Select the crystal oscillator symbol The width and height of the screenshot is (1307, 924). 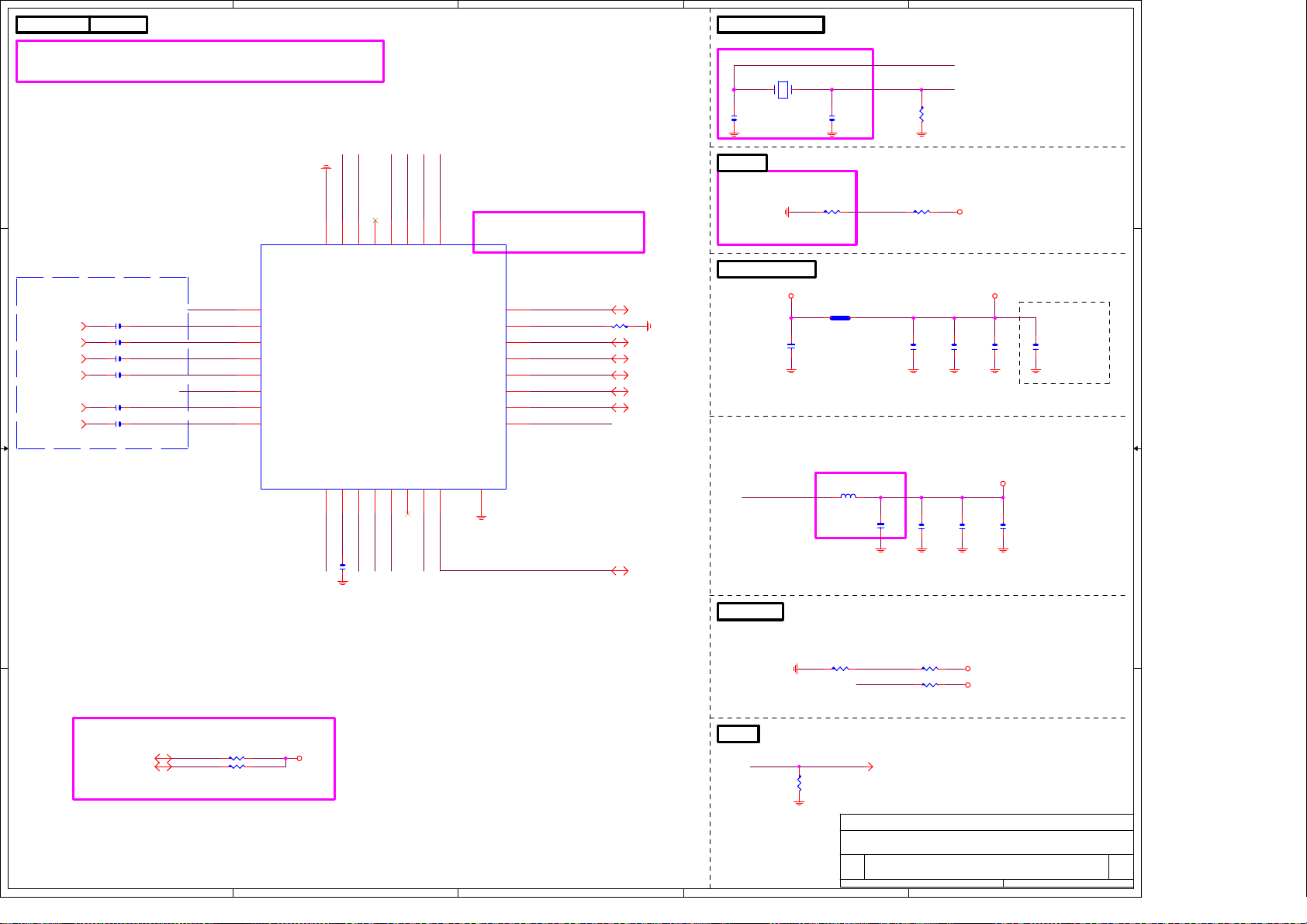point(783,90)
